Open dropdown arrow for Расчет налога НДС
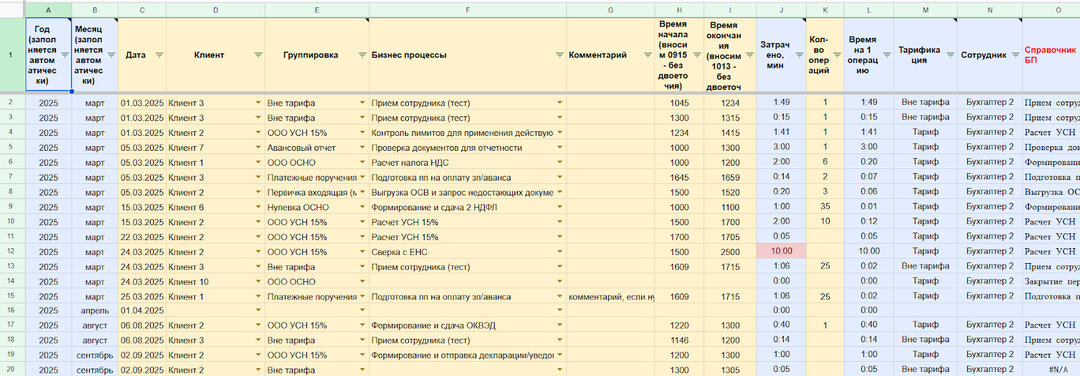Viewport: 1080px width, 376px height. [559, 162]
